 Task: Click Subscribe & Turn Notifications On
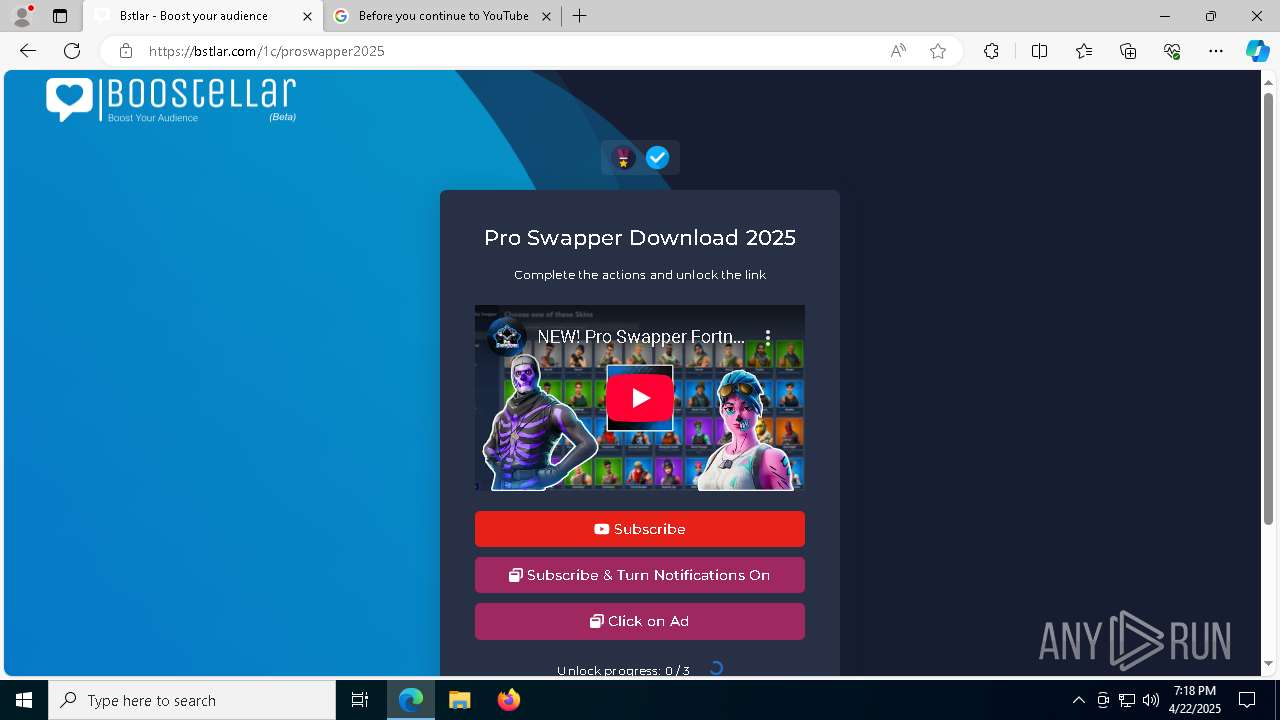coord(640,575)
